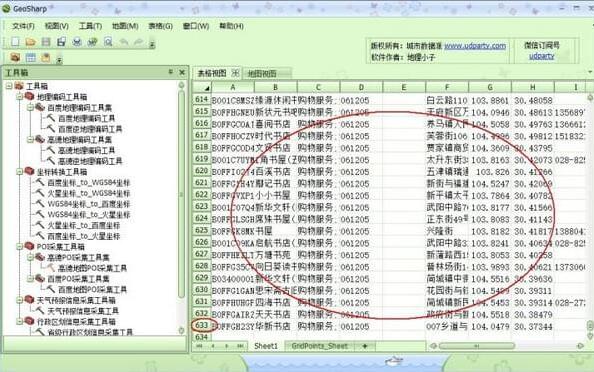Collapse the 高德POI采集工具集 node

coord(30,258)
